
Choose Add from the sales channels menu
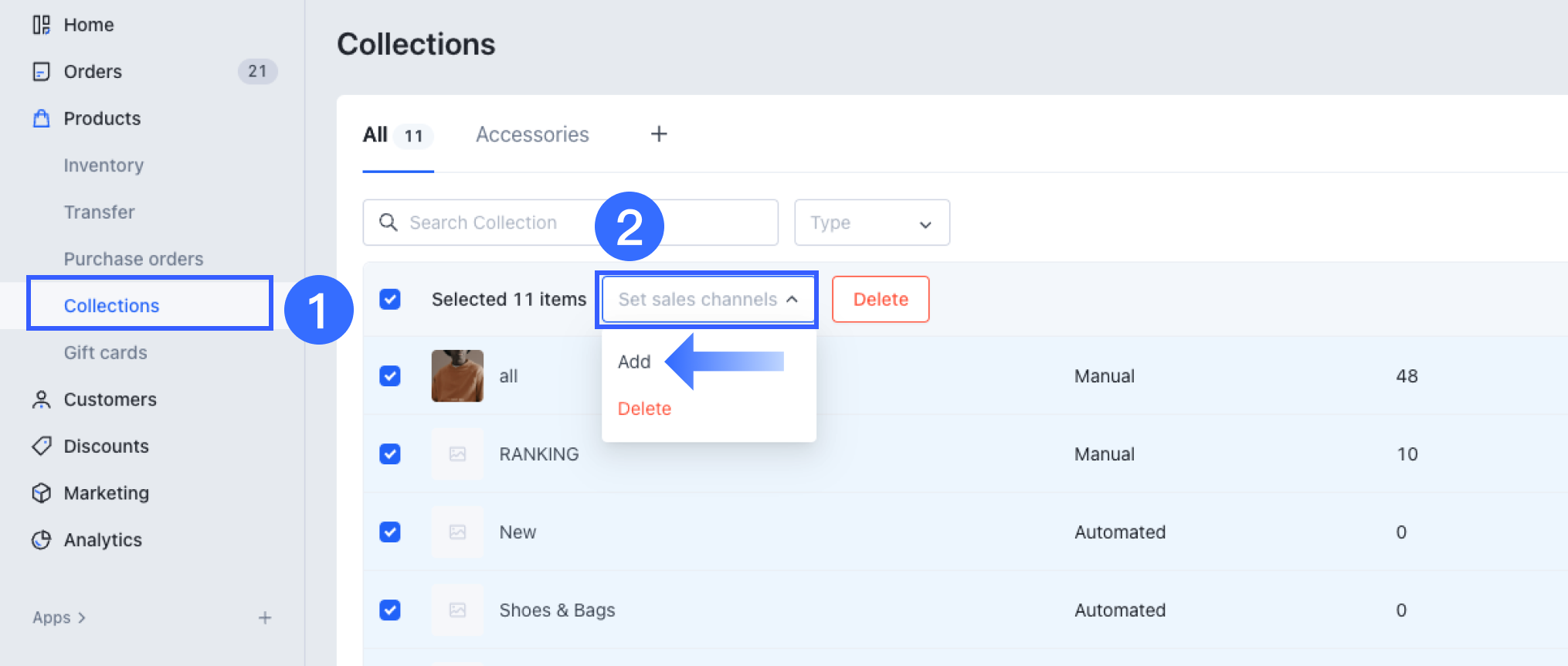634,362
